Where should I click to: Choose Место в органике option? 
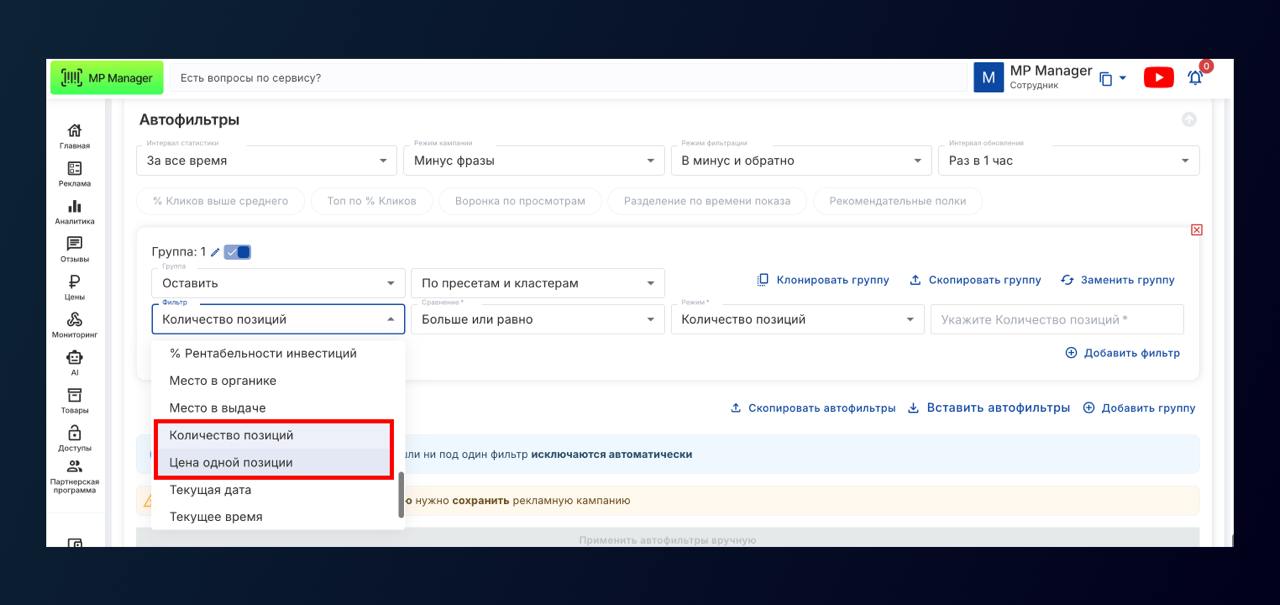click(223, 381)
